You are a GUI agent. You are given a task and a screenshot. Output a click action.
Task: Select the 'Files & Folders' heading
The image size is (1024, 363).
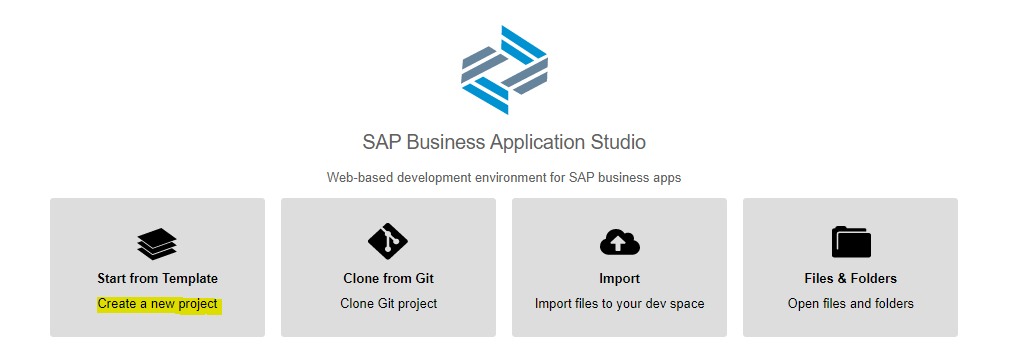point(850,279)
